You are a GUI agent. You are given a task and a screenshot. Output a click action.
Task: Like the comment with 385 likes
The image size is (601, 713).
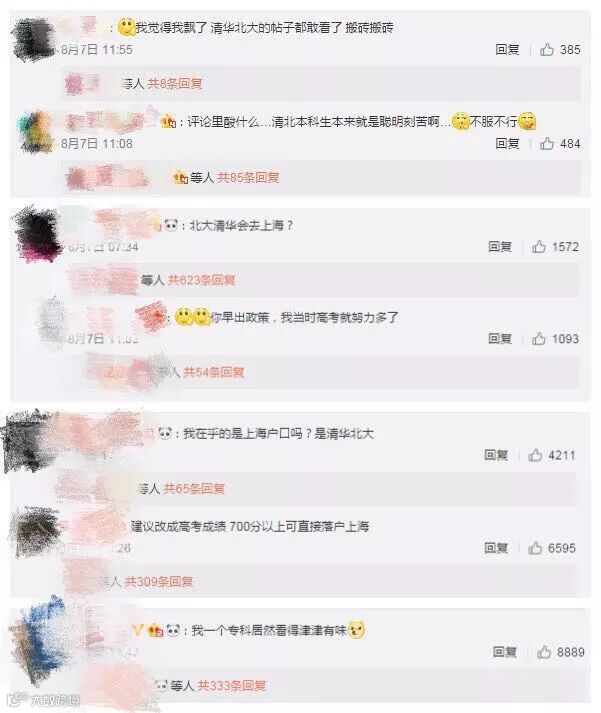click(546, 49)
